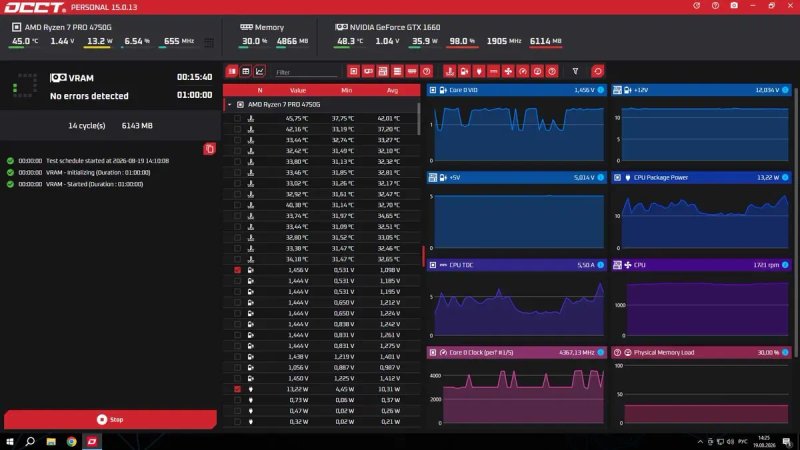Toggle the voltage sensor type filter
Image resolution: width=800 pixels, height=450 pixels.
click(464, 71)
